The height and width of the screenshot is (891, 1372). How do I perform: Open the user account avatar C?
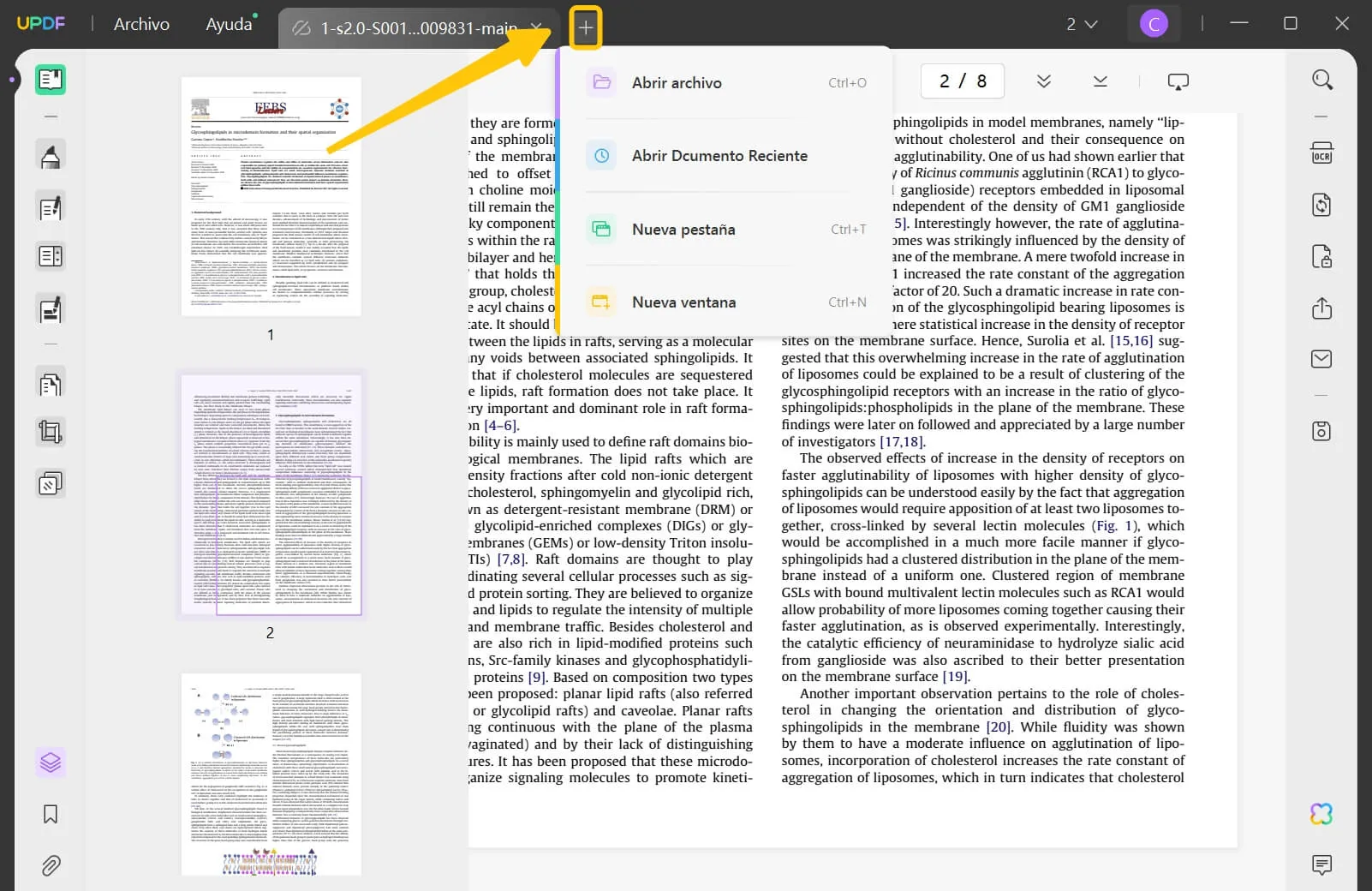[1154, 24]
